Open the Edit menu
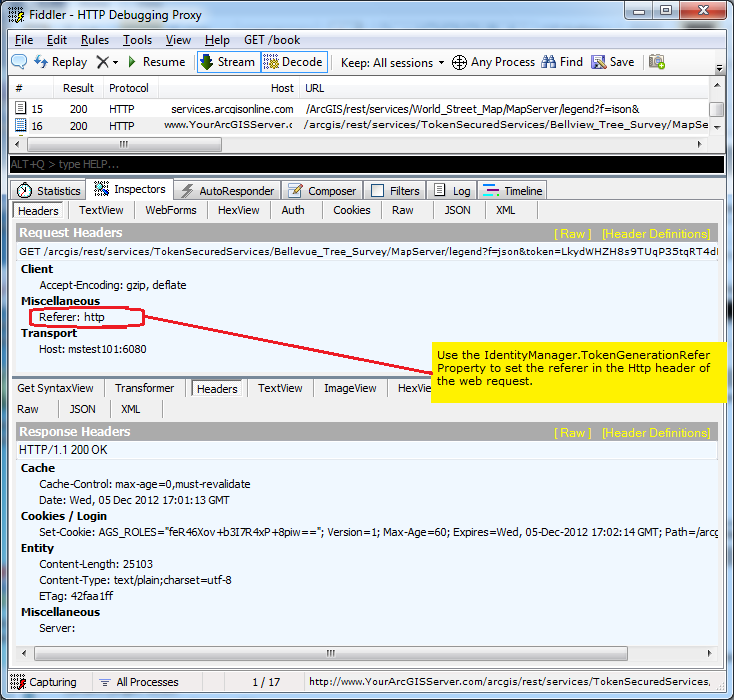Viewport: 735px width, 700px height. click(57, 40)
